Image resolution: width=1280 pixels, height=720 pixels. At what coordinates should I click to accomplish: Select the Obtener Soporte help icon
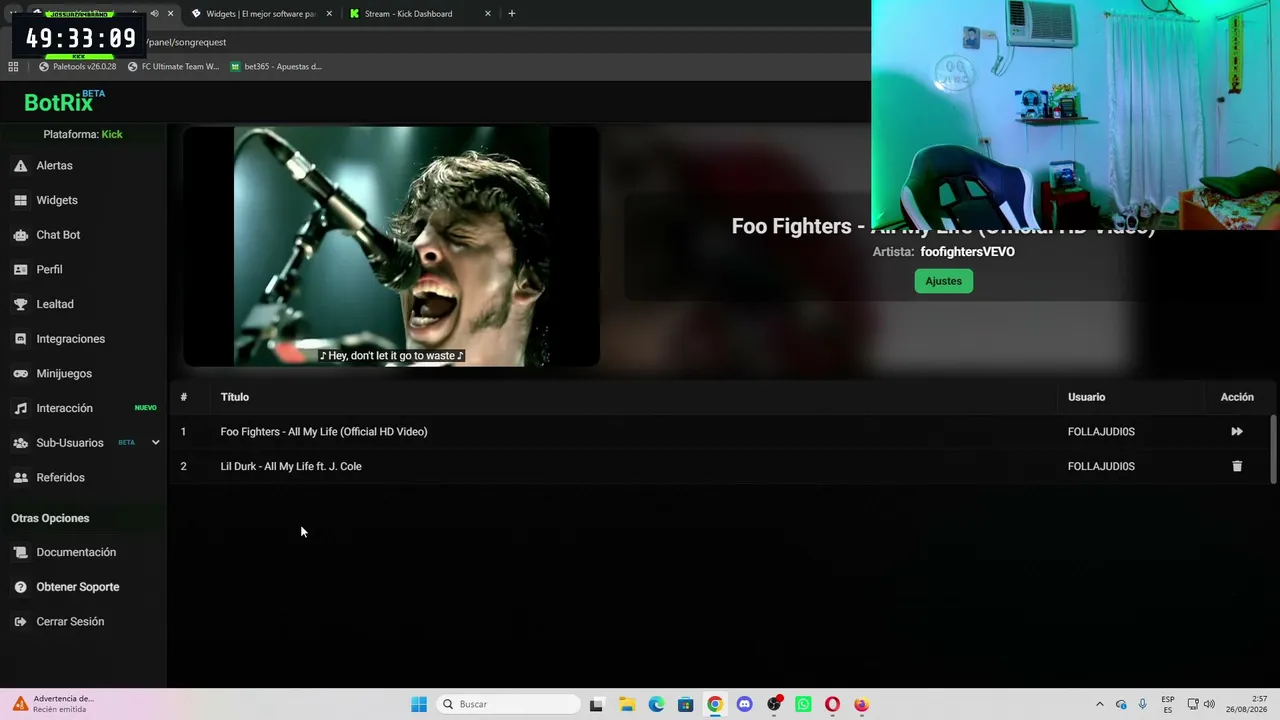point(20,587)
